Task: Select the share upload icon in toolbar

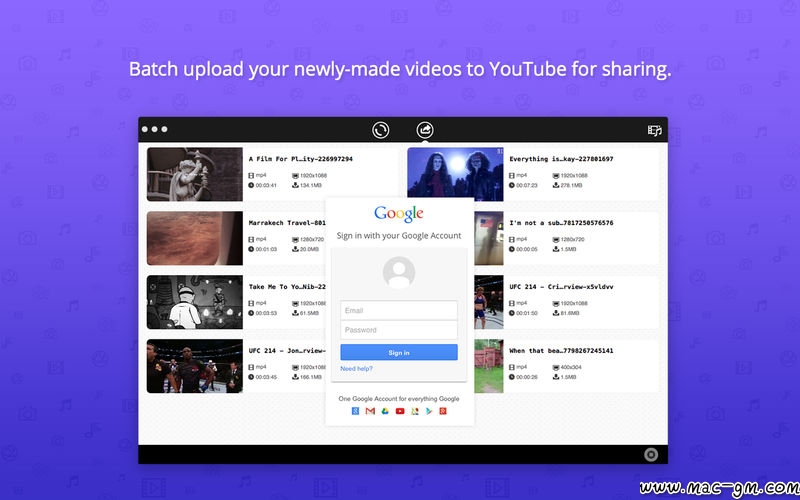Action: point(424,130)
